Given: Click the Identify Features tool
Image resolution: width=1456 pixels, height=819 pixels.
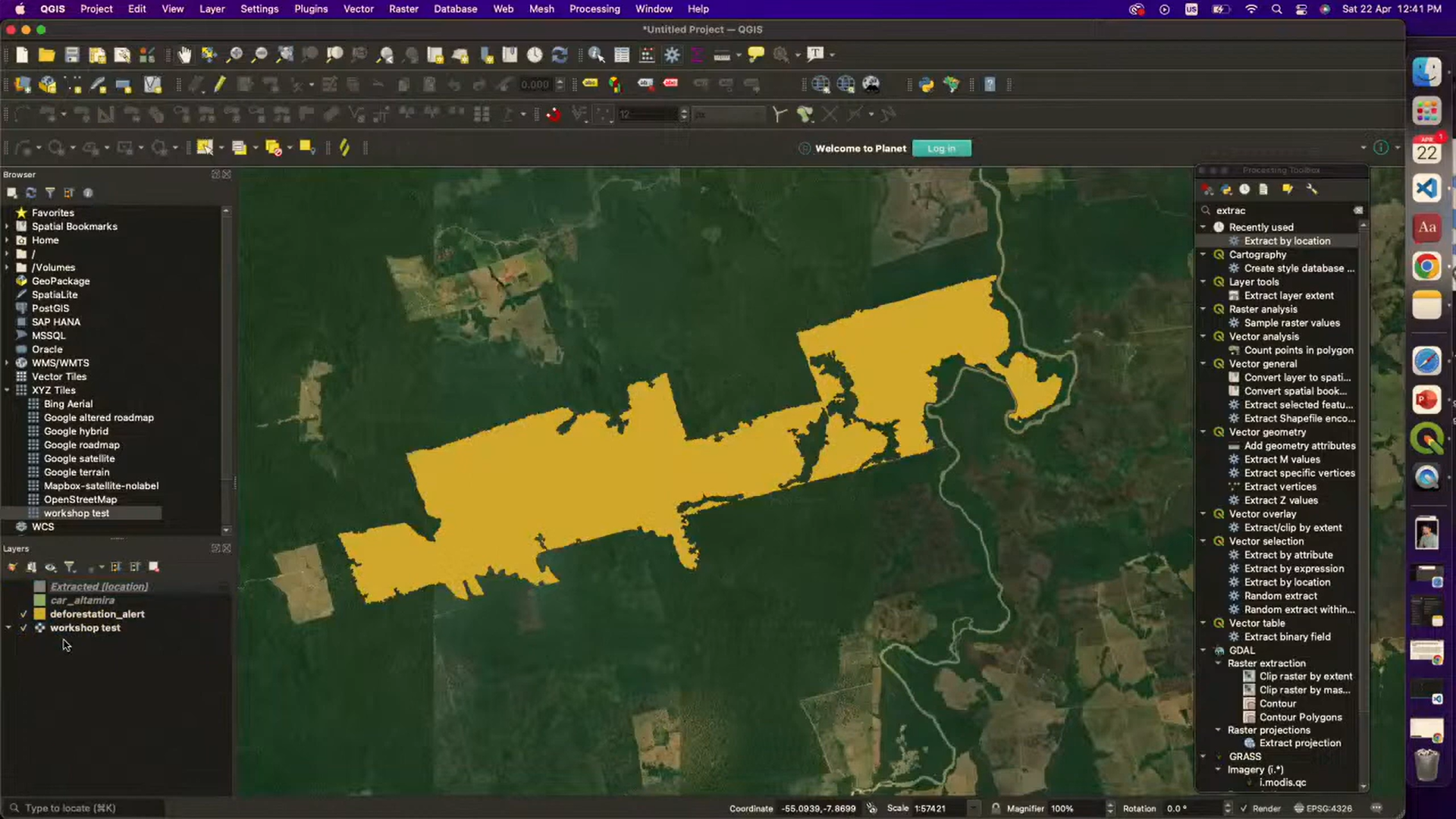Looking at the screenshot, I should click(596, 55).
